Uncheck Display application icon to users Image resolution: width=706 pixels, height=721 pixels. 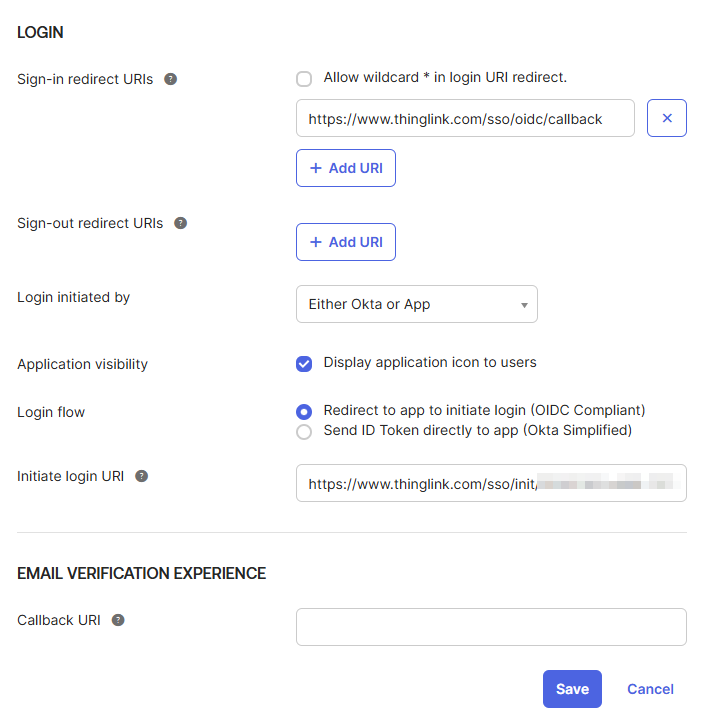[304, 364]
